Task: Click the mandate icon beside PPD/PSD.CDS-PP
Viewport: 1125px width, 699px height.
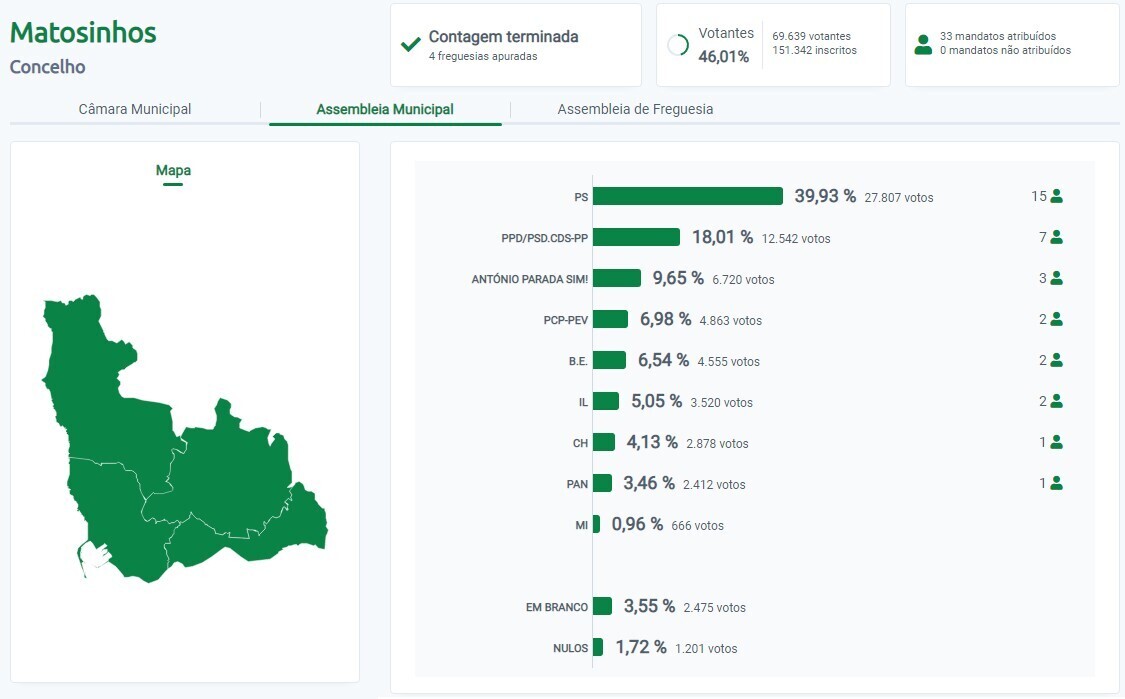Action: click(x=1056, y=237)
